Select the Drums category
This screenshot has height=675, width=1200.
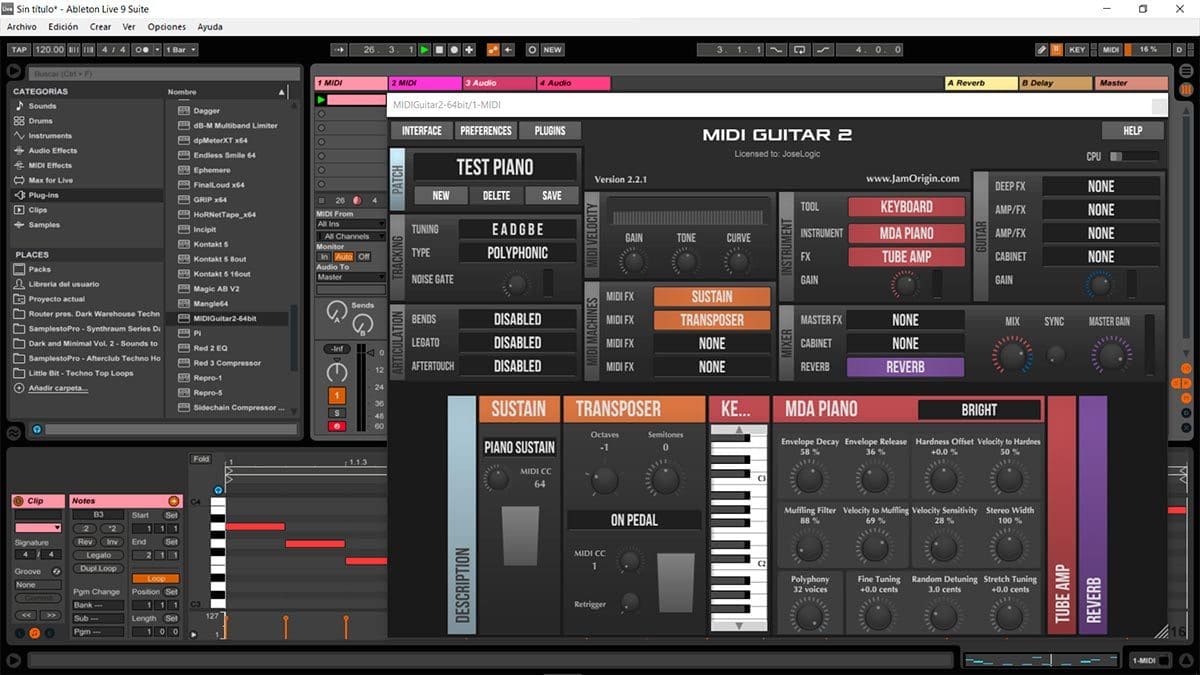41,121
